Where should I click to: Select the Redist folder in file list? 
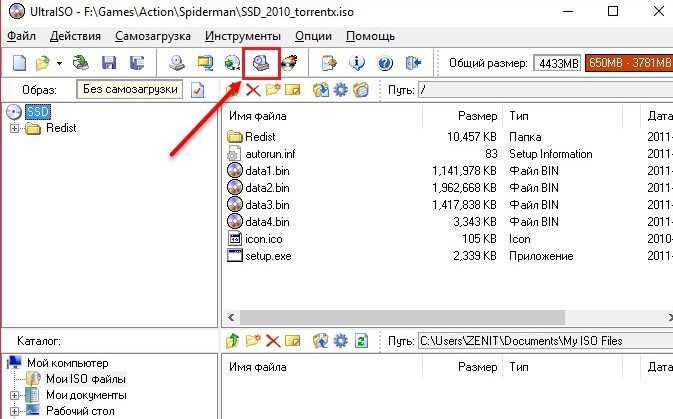pos(260,137)
